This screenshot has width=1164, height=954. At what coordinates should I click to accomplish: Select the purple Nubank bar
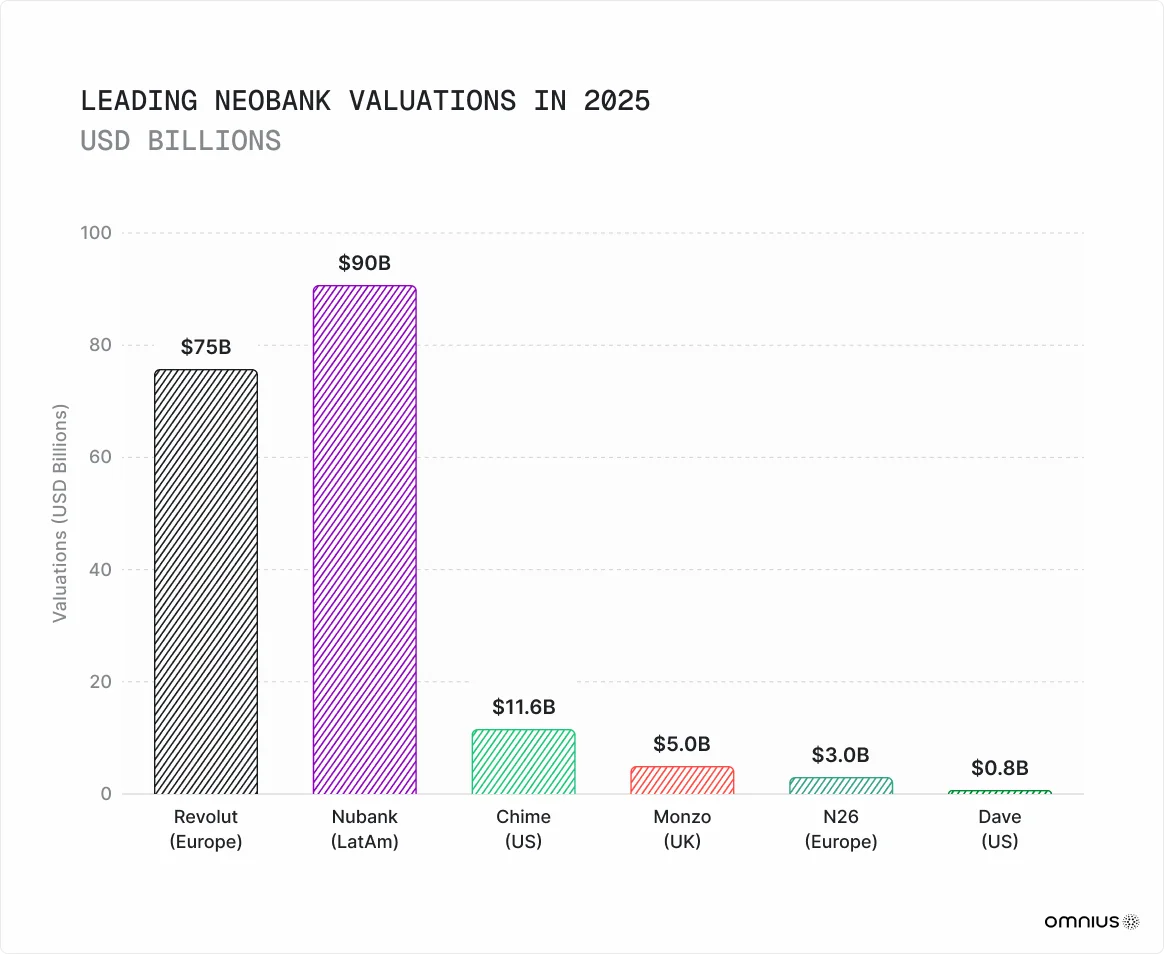364,540
